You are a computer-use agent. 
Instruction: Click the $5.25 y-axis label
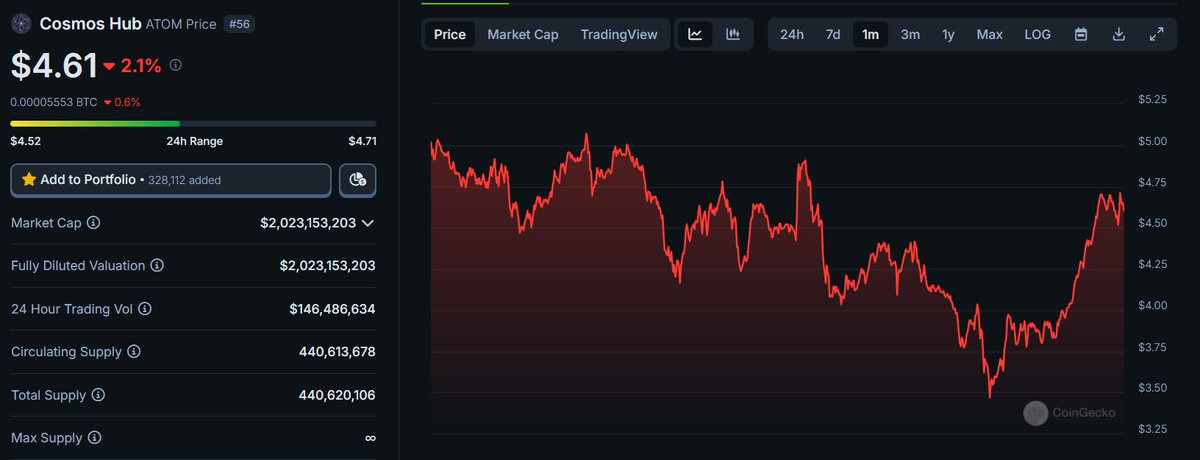(x=1153, y=99)
